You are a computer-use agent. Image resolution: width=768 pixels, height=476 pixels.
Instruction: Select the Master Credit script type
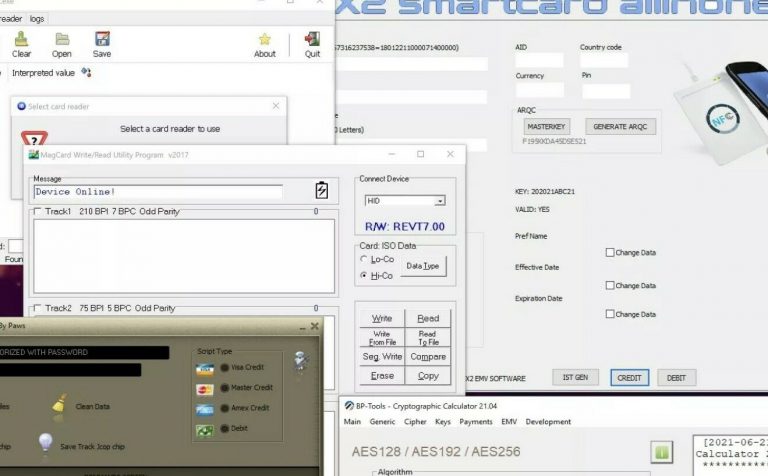225,388
